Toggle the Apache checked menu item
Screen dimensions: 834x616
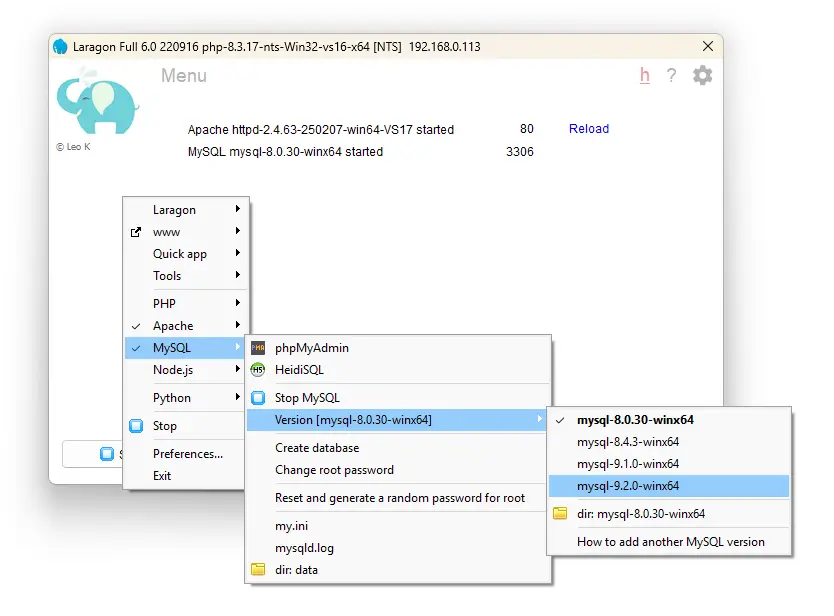185,326
